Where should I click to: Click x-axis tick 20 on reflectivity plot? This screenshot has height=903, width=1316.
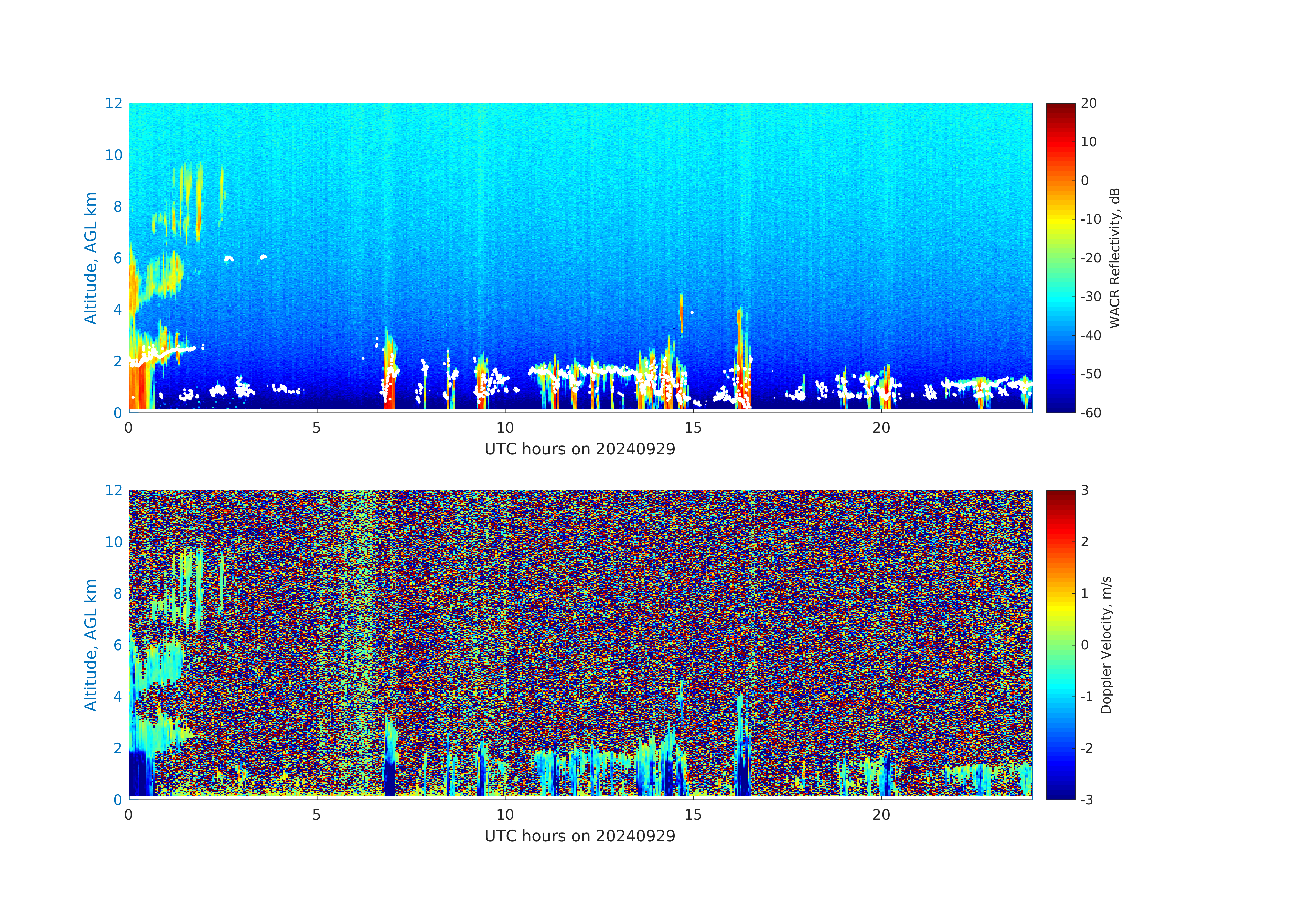(881, 428)
